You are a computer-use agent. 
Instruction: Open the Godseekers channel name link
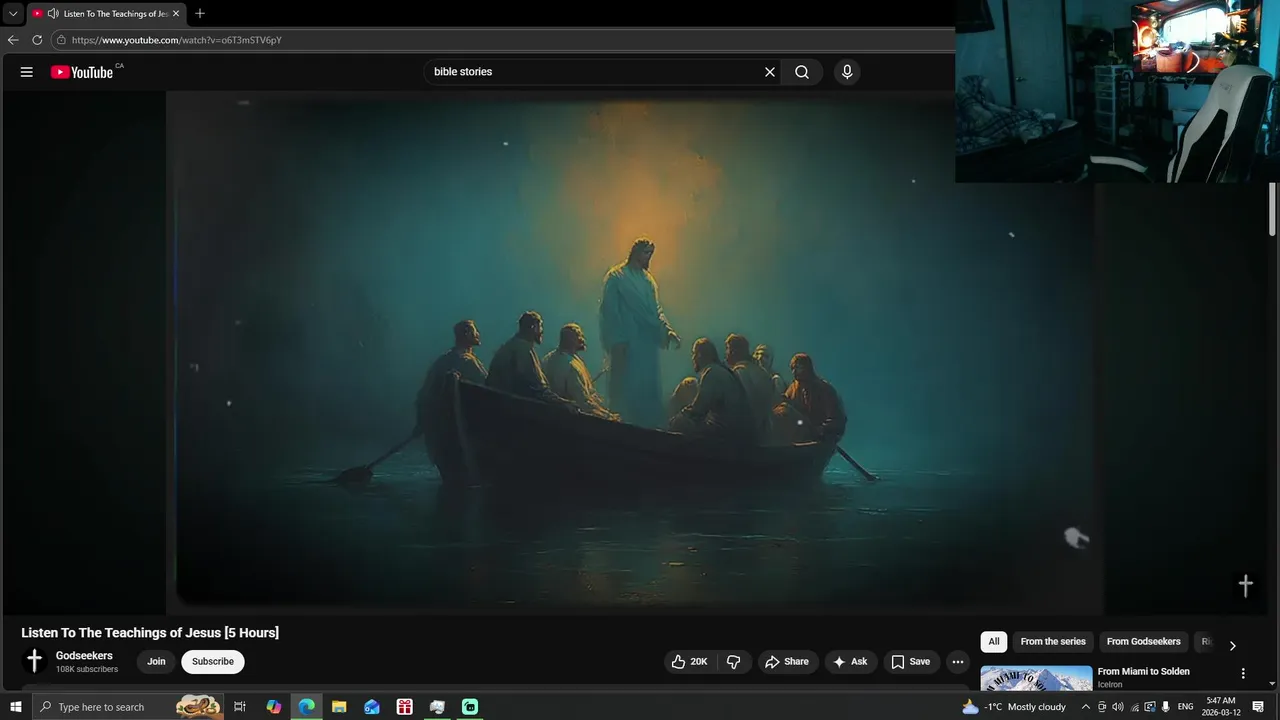(84, 656)
